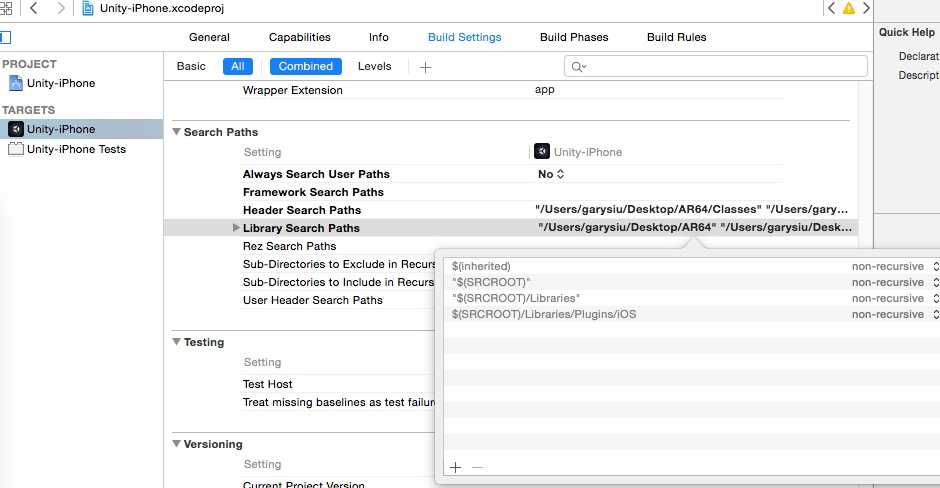Change $(inherited) non-recursive dropdown
Screen dimensions: 940x488
[895, 266]
